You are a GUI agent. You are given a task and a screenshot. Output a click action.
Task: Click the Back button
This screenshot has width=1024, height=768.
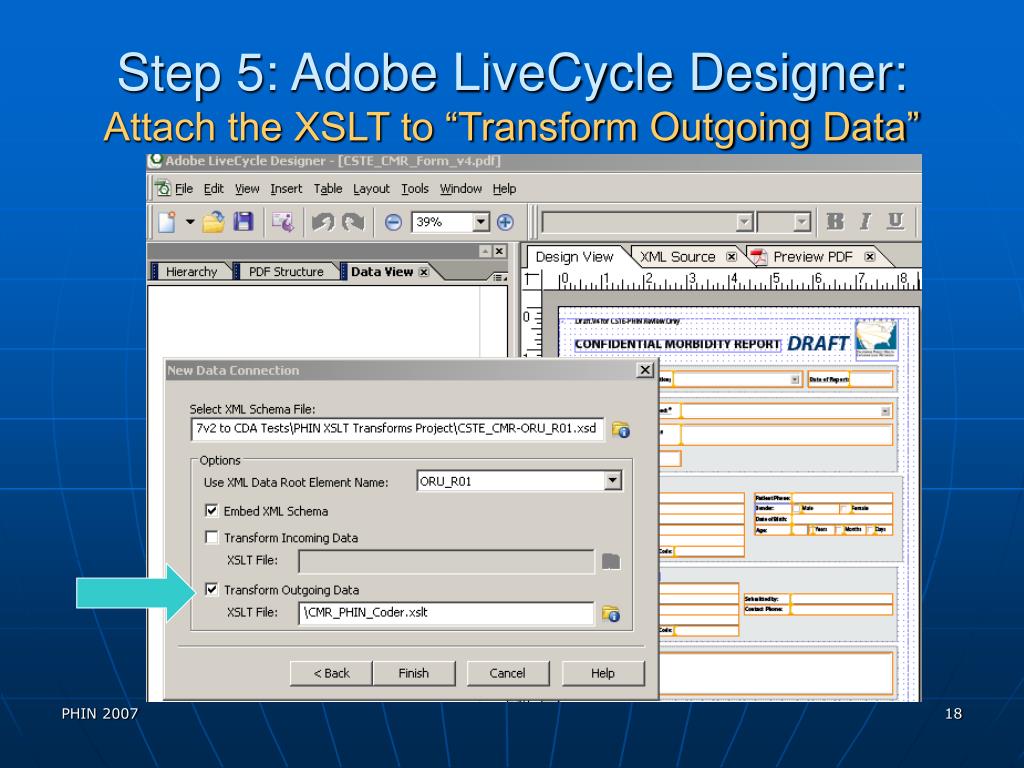point(331,673)
